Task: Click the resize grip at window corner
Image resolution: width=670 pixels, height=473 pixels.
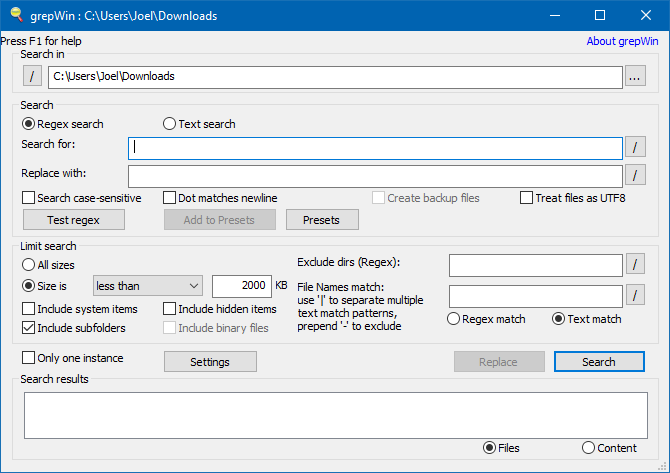Action: click(663, 466)
